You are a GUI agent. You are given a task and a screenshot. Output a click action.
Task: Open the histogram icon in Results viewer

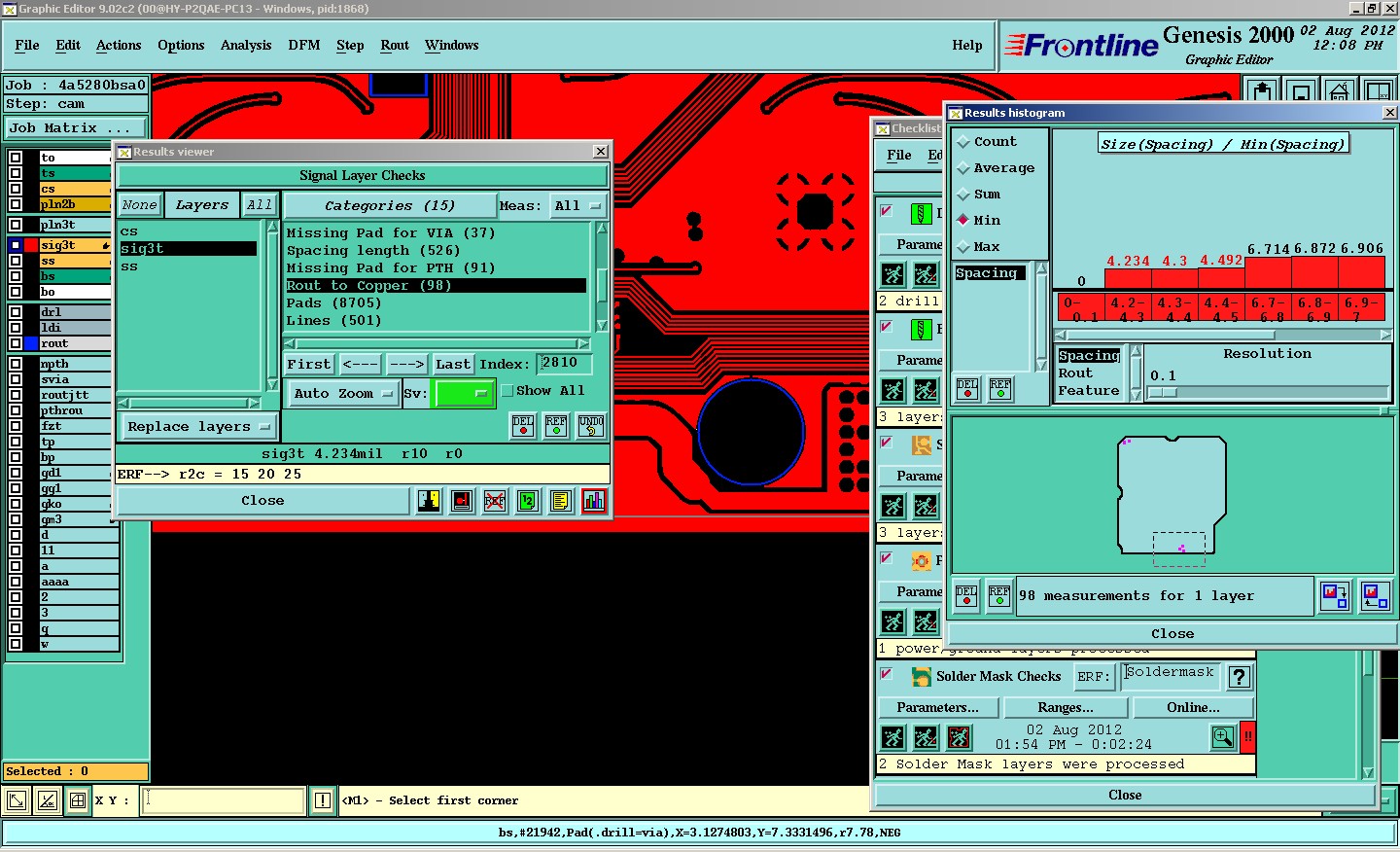[x=593, y=501]
